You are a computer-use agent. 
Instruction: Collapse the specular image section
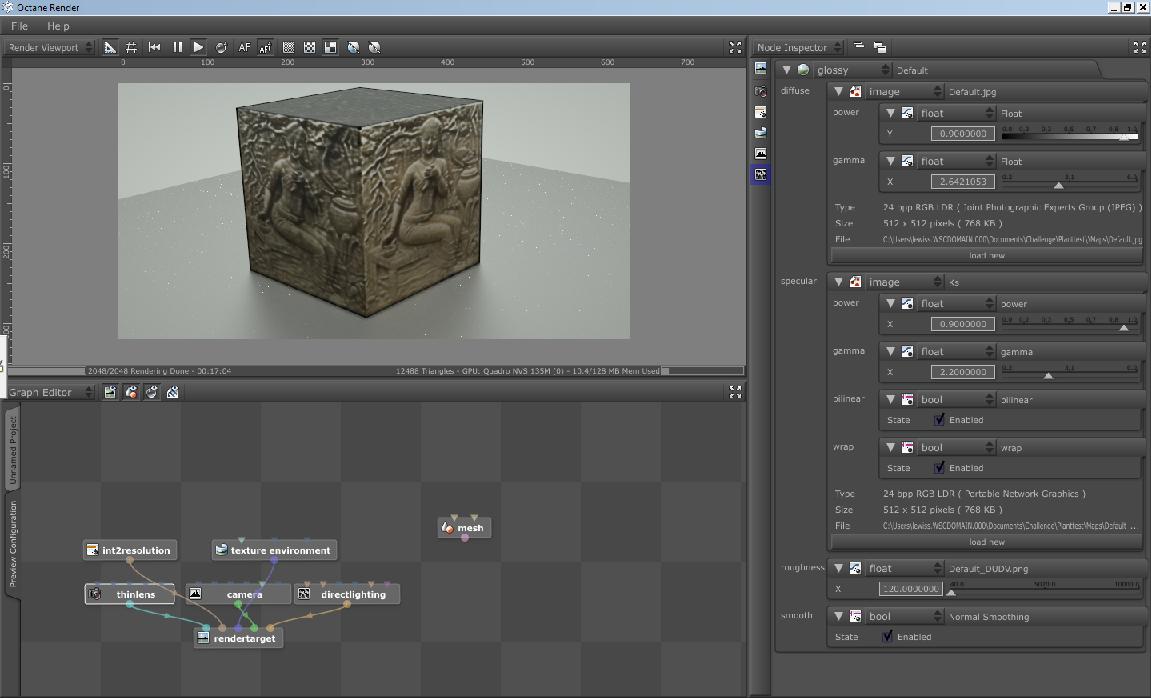(x=838, y=282)
